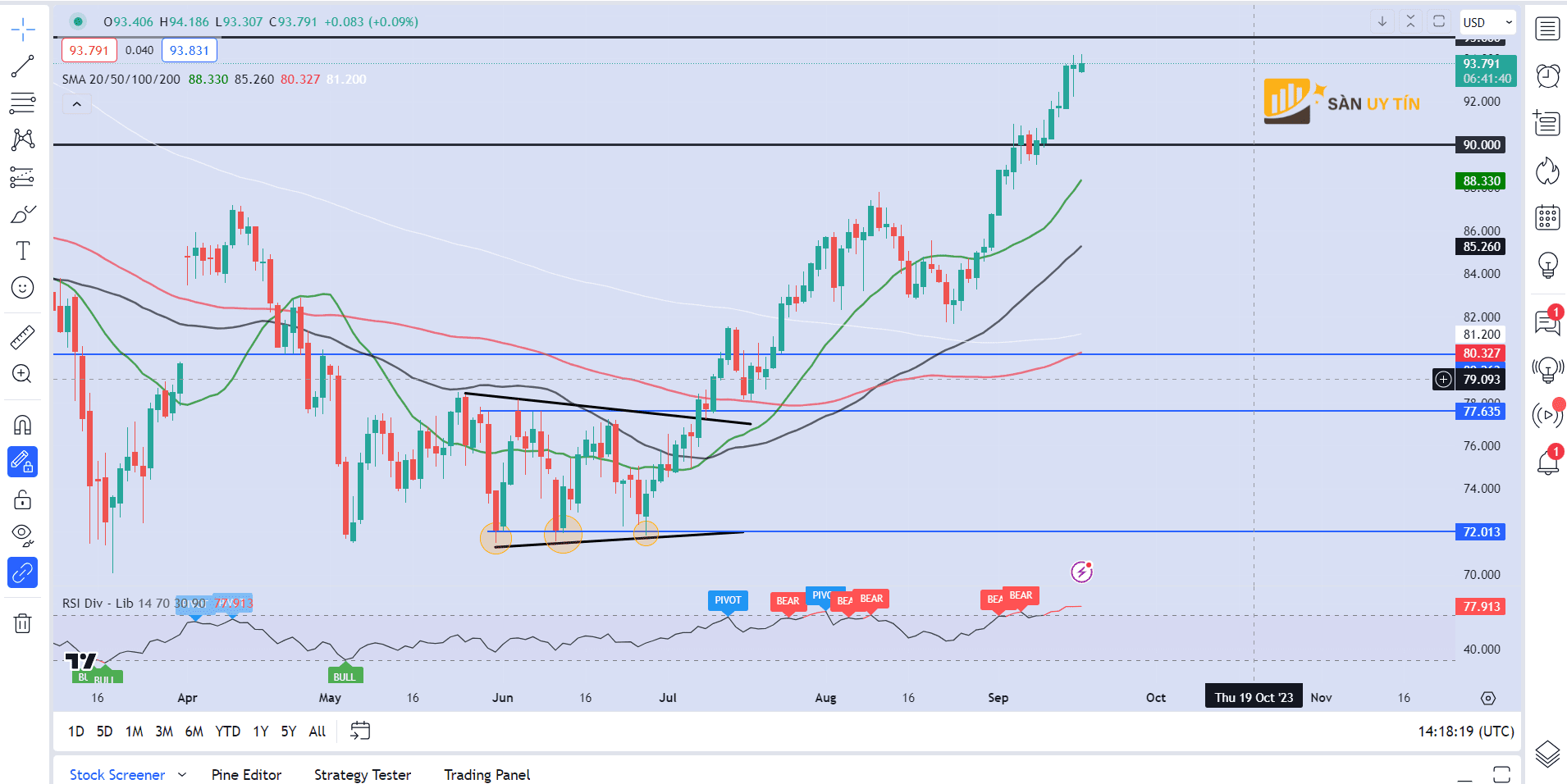Screen dimensions: 1567x784
Task: Open the data window icon
Action: 1547,123
